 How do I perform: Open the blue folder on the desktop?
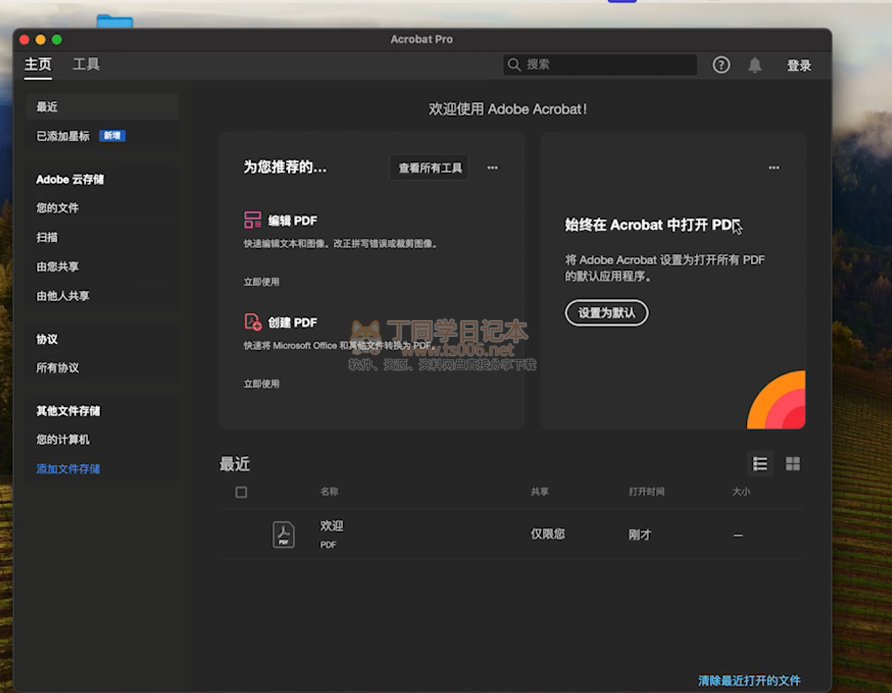coord(115,22)
